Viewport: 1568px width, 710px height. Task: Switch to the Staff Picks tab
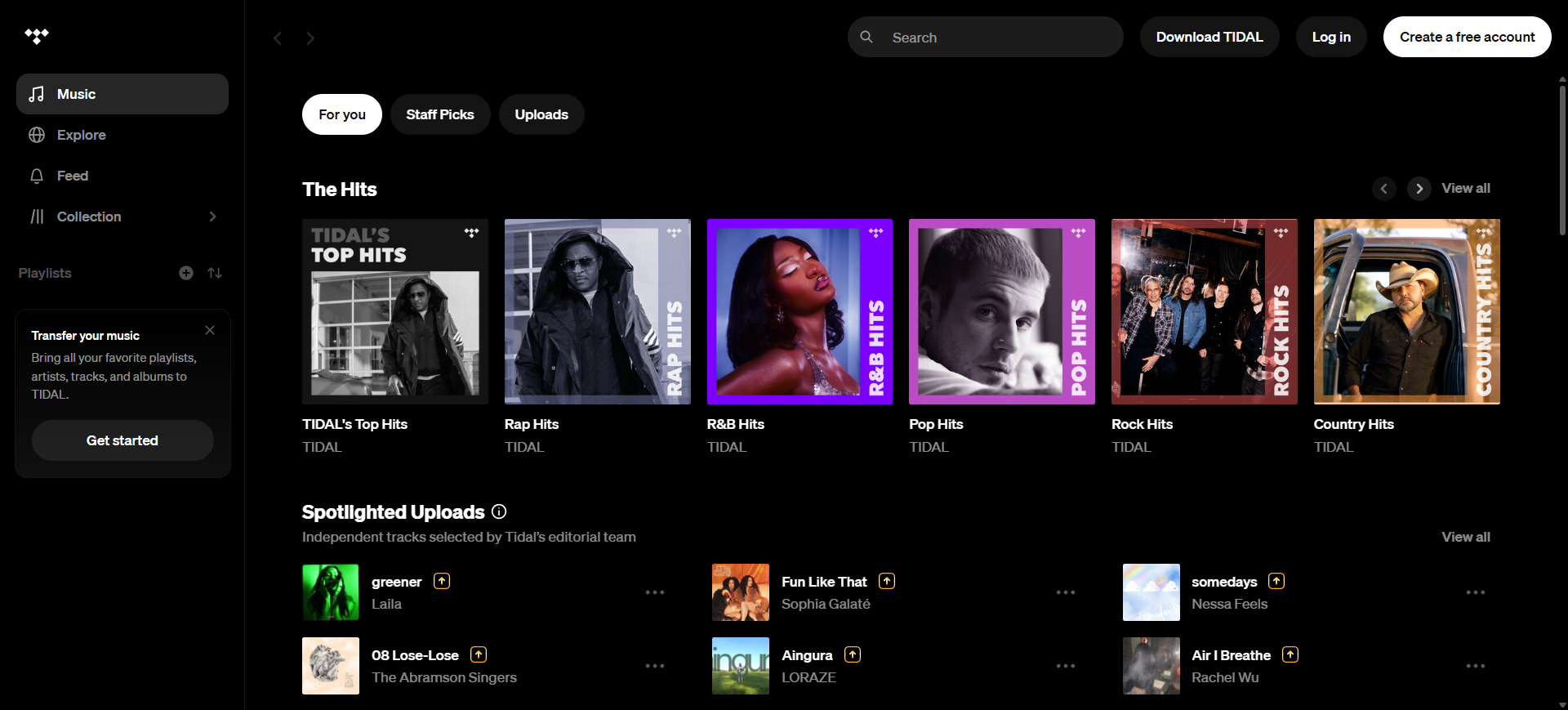click(439, 114)
